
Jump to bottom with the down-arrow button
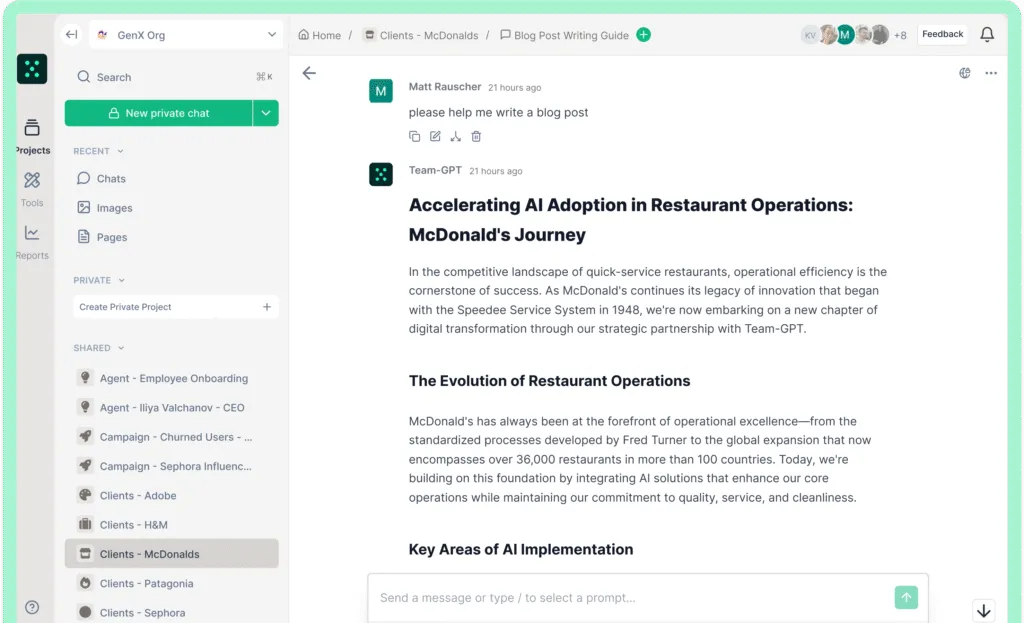(984, 611)
